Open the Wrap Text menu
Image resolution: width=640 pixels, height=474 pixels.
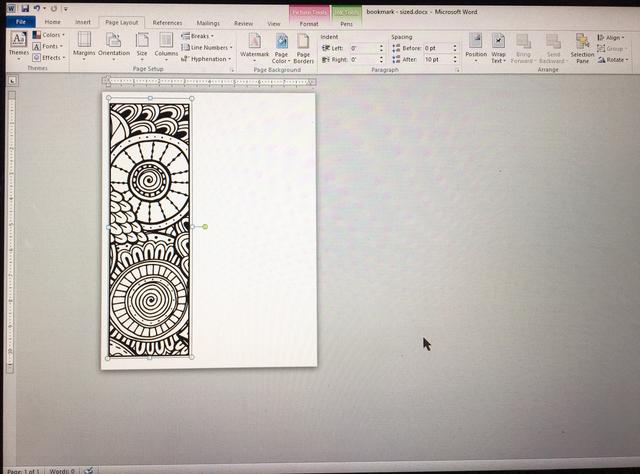click(x=498, y=48)
